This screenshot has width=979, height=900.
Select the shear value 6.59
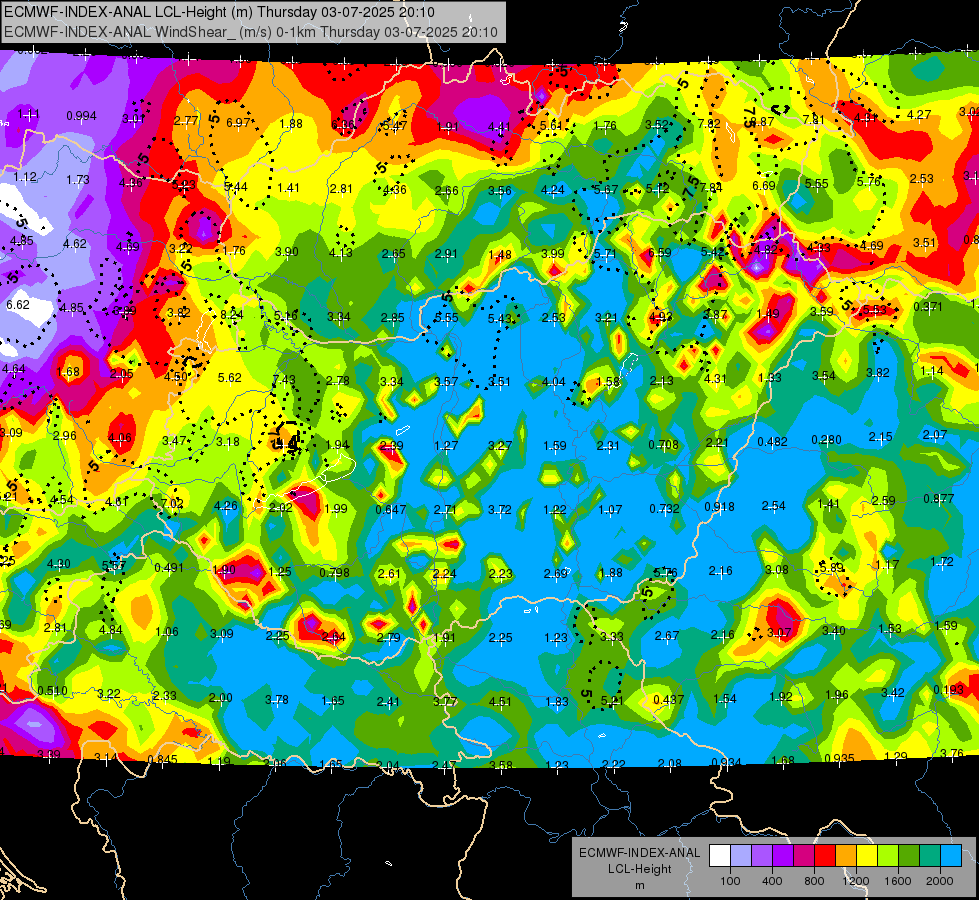coord(659,252)
